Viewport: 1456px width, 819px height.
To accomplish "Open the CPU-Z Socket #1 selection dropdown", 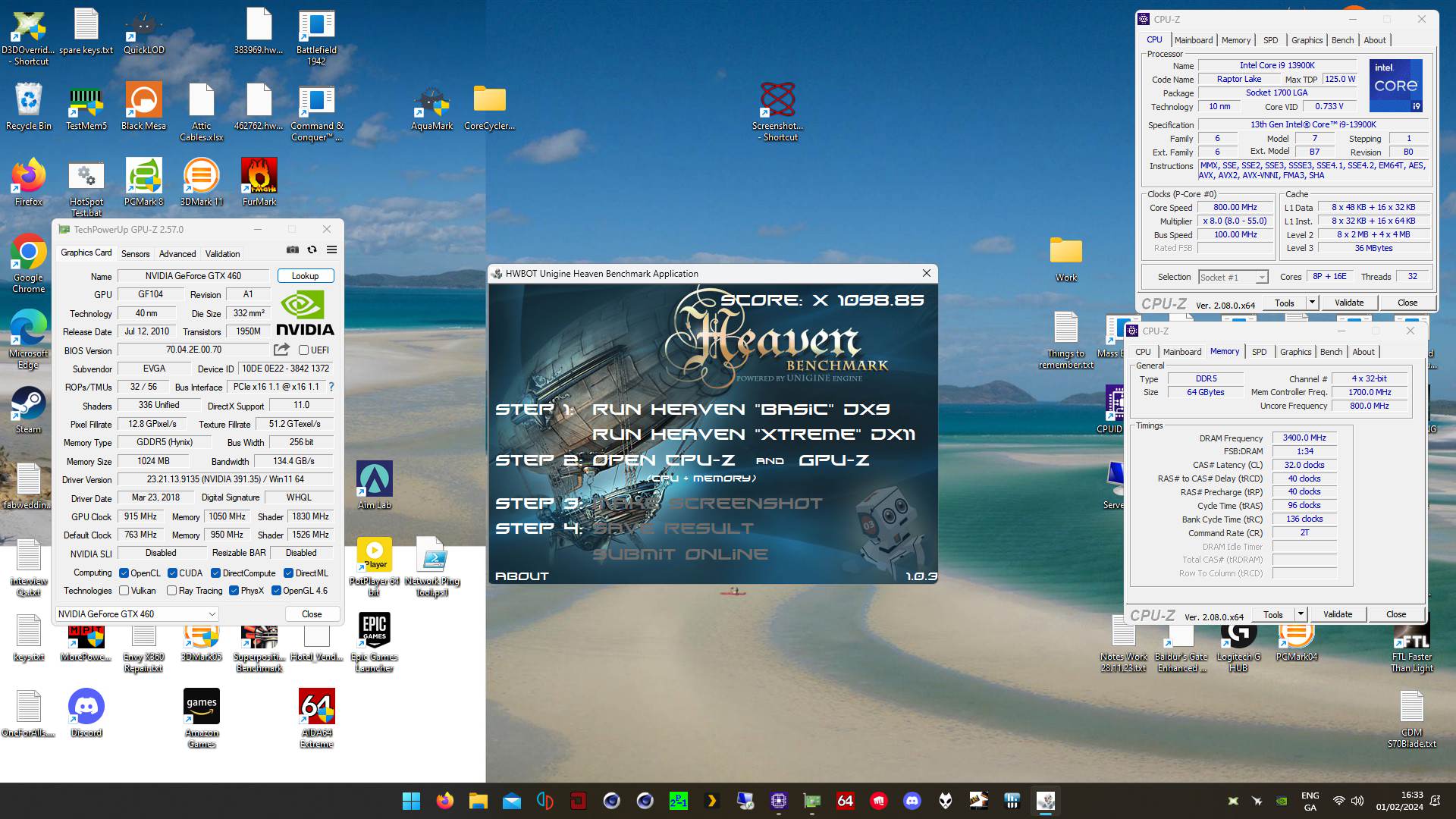I will (1233, 278).
